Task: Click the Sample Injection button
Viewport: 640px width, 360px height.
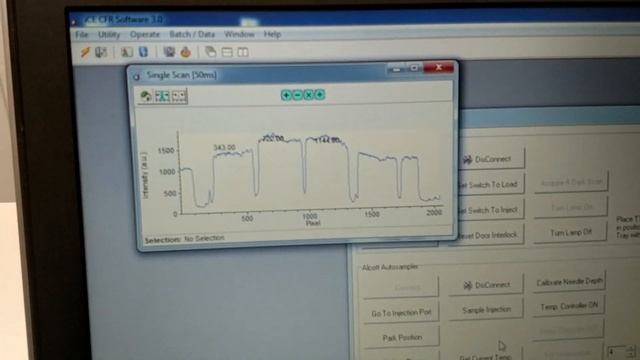Action: [x=486, y=310]
